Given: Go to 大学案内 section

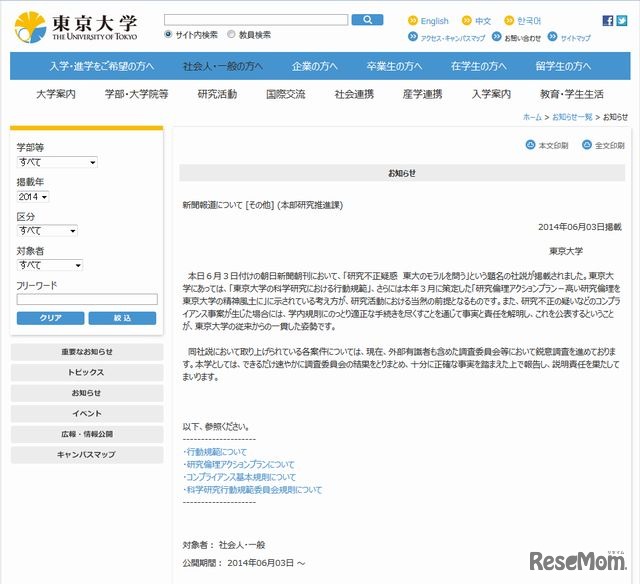Looking at the screenshot, I should pos(56,94).
